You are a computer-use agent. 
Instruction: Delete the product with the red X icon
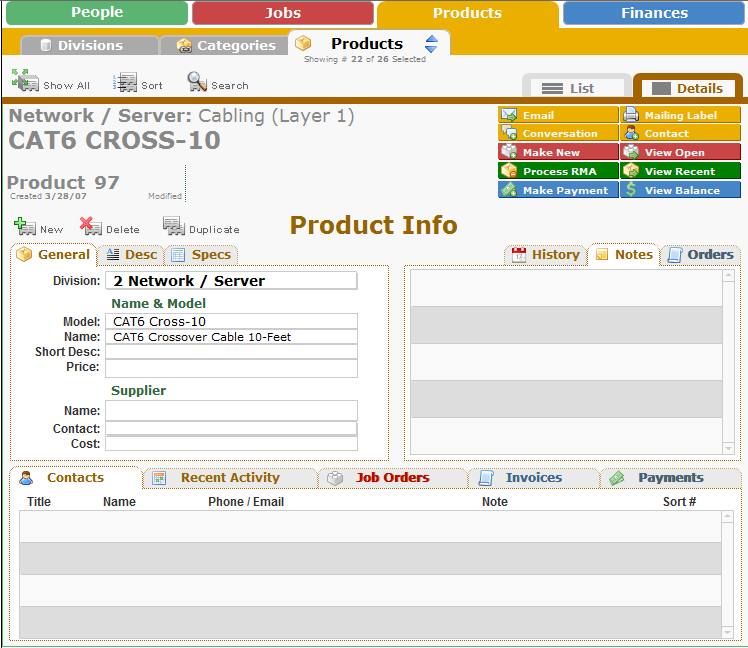91,227
